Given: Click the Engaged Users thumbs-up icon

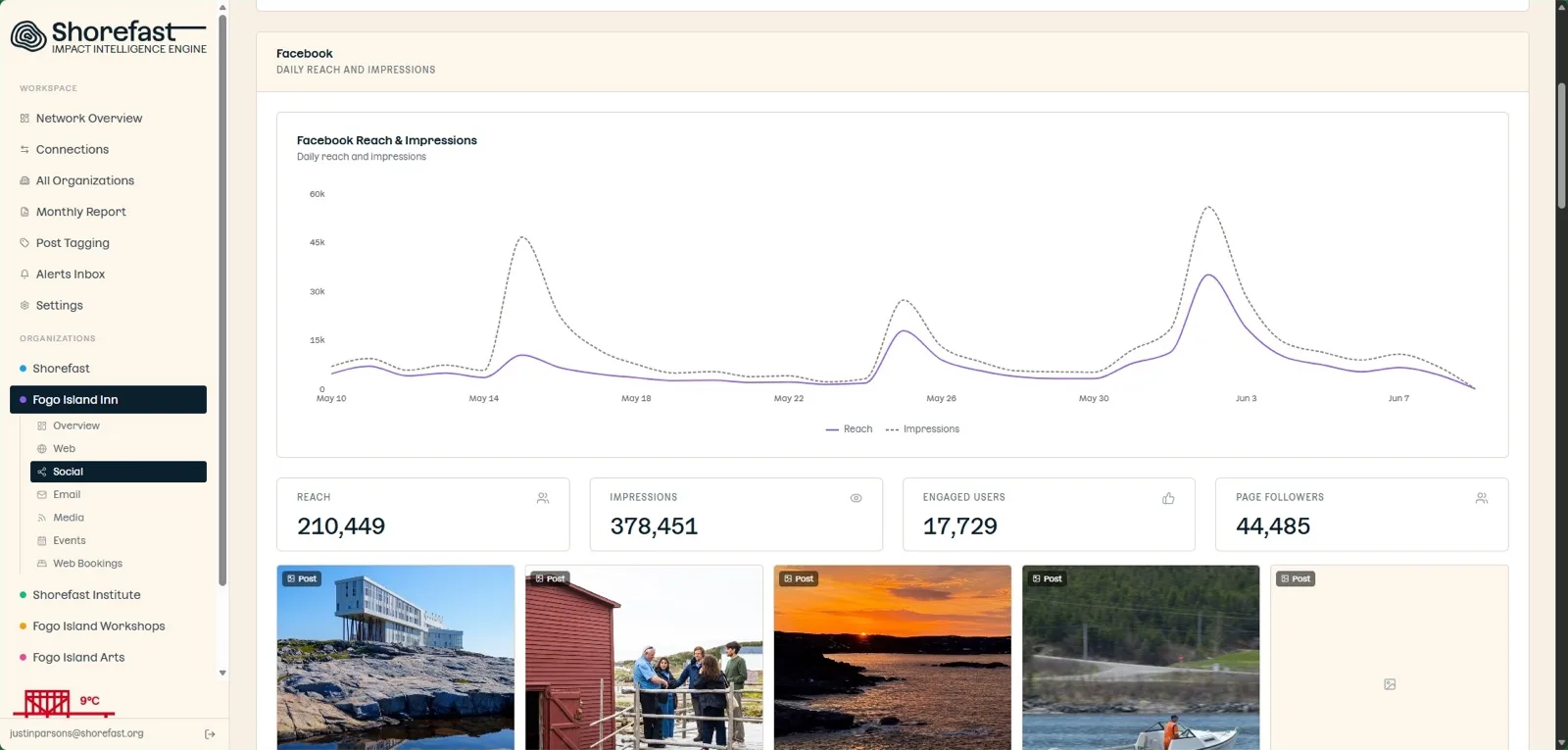Looking at the screenshot, I should [1168, 498].
